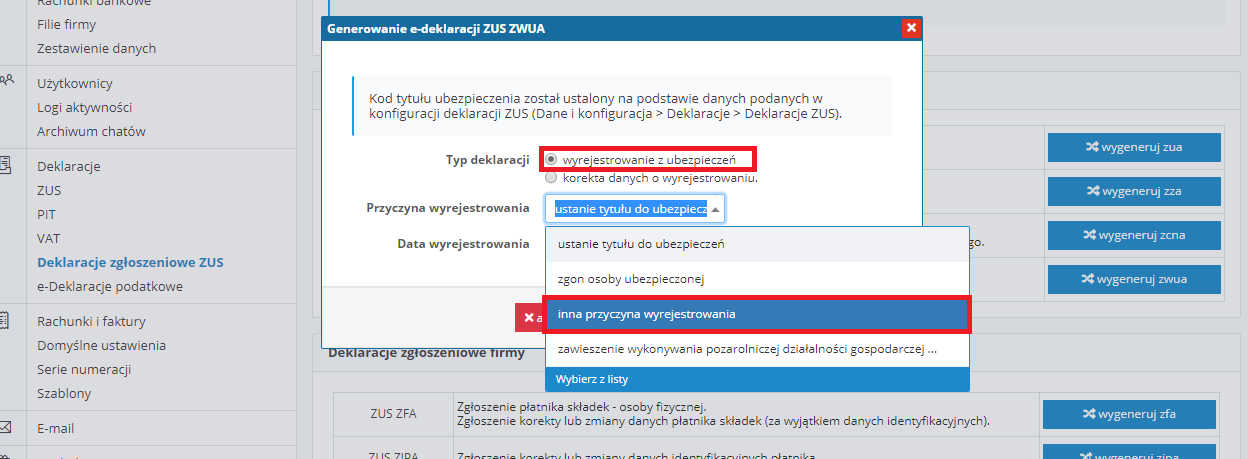Viewport: 1248px width, 459px height.
Task: Select radio 'korekta danych o wyrejestrowaniu'
Action: point(551,177)
